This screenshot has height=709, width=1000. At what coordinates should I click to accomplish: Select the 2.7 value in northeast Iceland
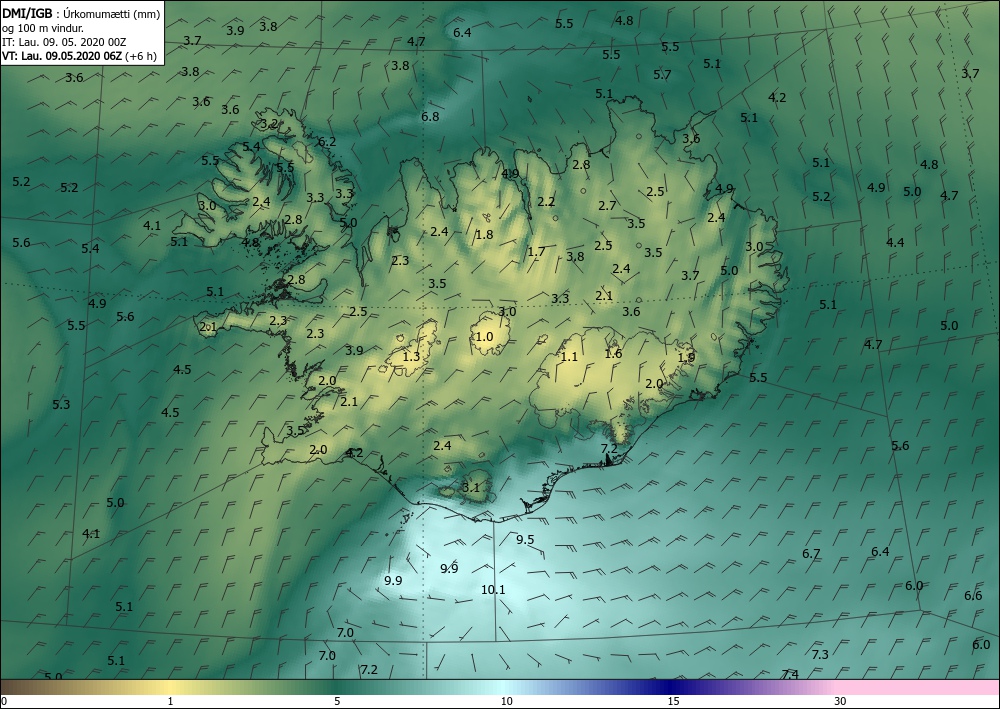(x=607, y=205)
